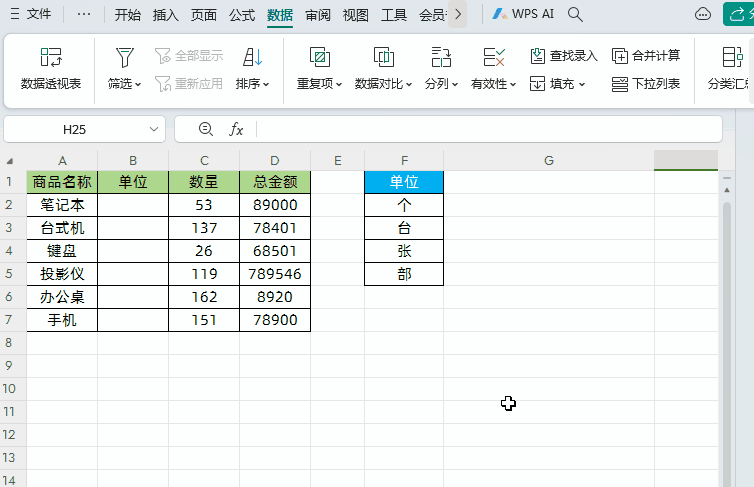Show more ribbon tabs with chevron
Screen dimensions: 754x487
(x=458, y=14)
